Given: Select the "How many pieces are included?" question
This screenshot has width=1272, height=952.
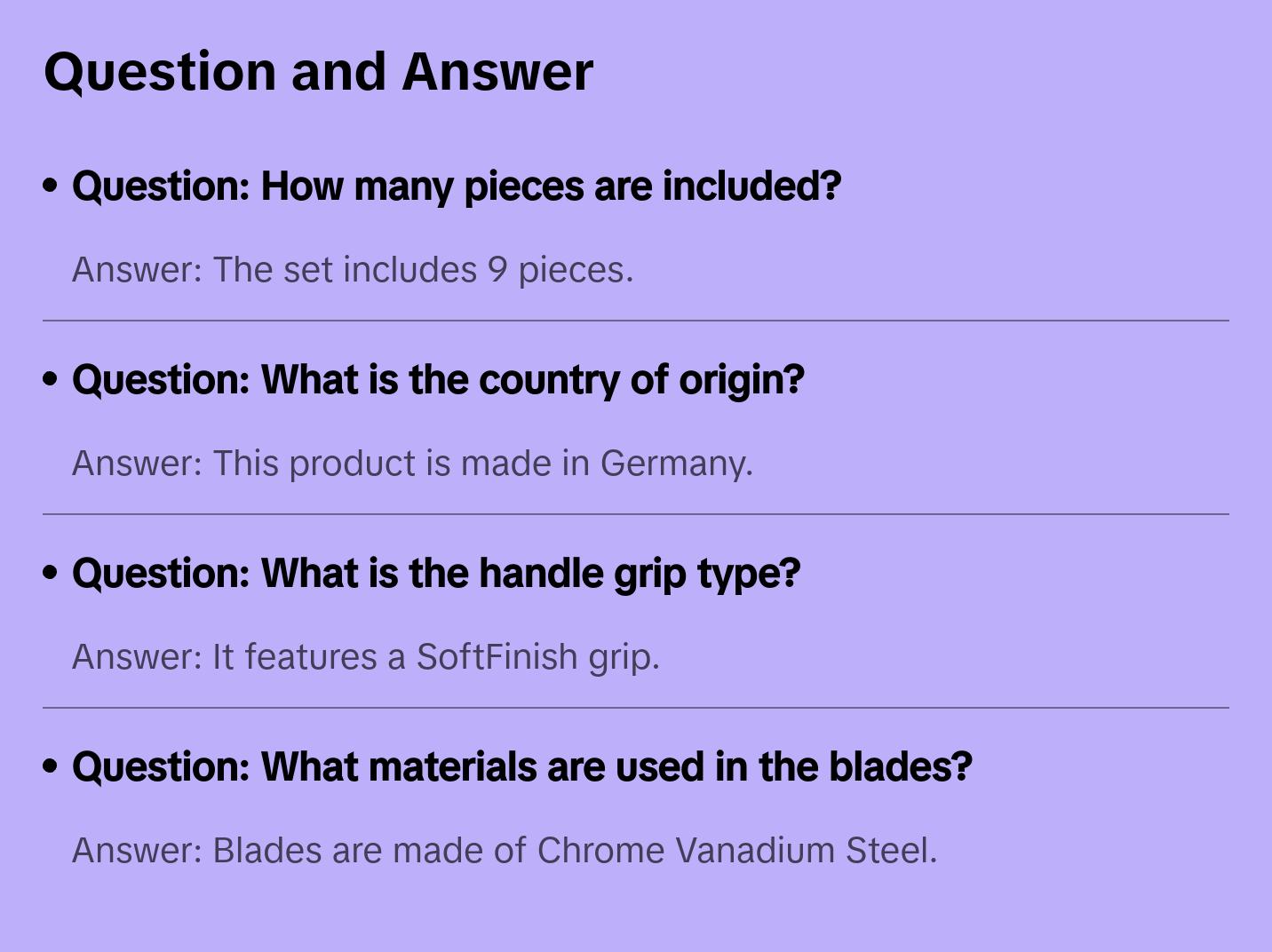Looking at the screenshot, I should coord(456,186).
